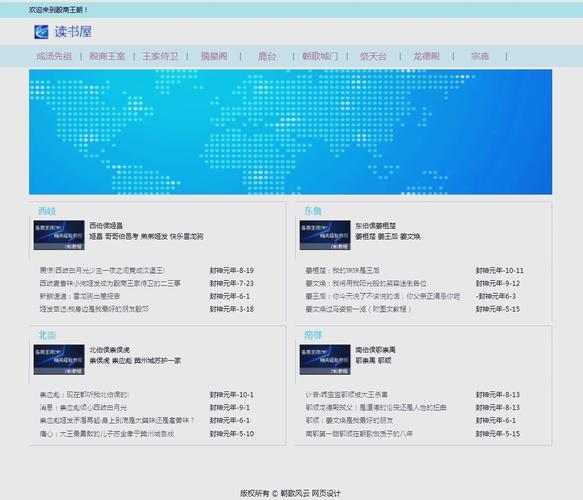Open the 东鲁 article dated 封神元年-5-15

pyautogui.click(x=358, y=309)
